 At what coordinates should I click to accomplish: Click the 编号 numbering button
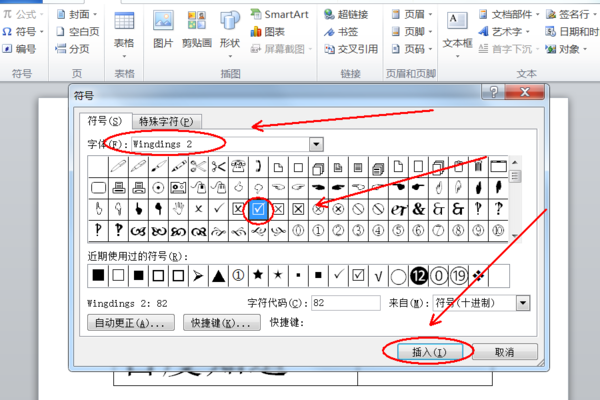tap(19, 49)
